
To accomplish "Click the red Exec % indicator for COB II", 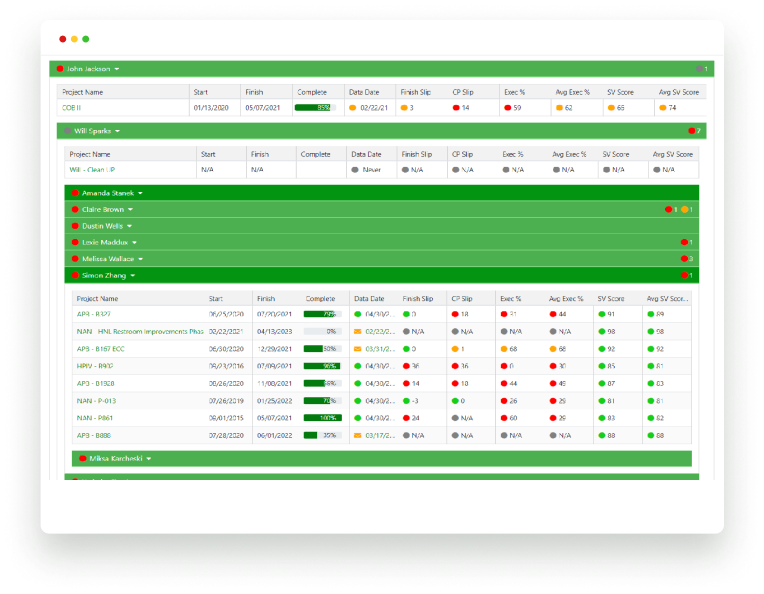I will (x=507, y=107).
